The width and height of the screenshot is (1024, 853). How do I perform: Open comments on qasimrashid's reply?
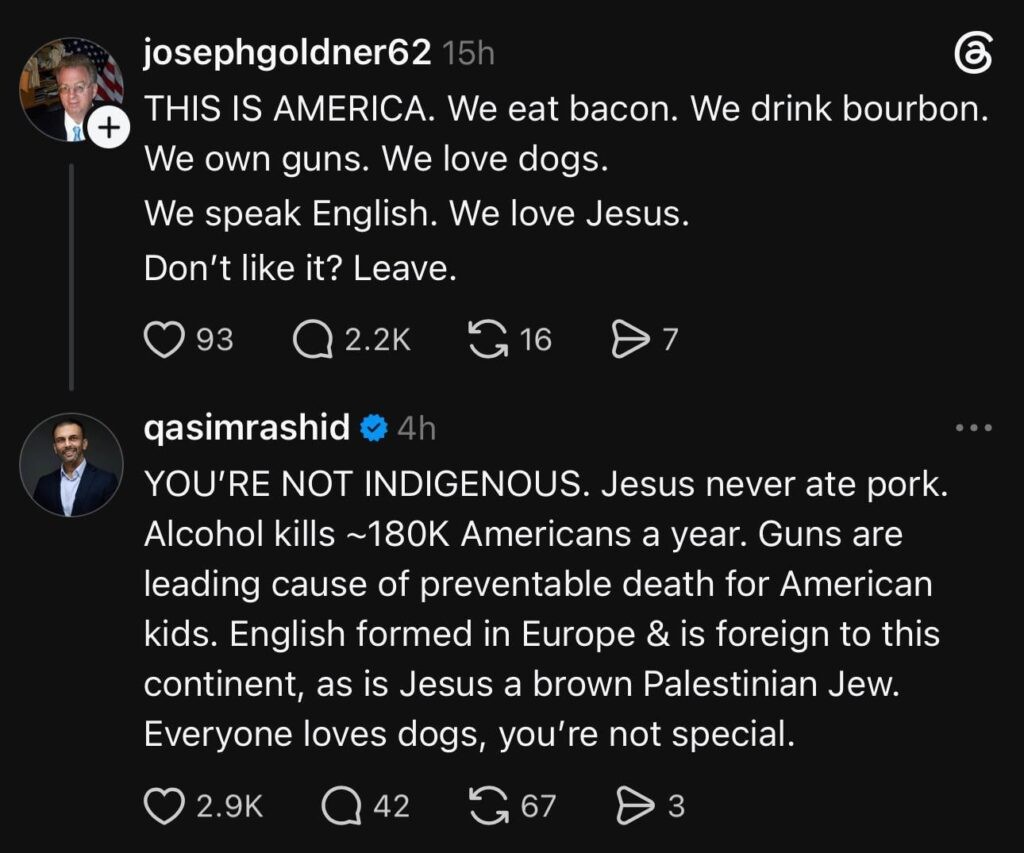[341, 806]
